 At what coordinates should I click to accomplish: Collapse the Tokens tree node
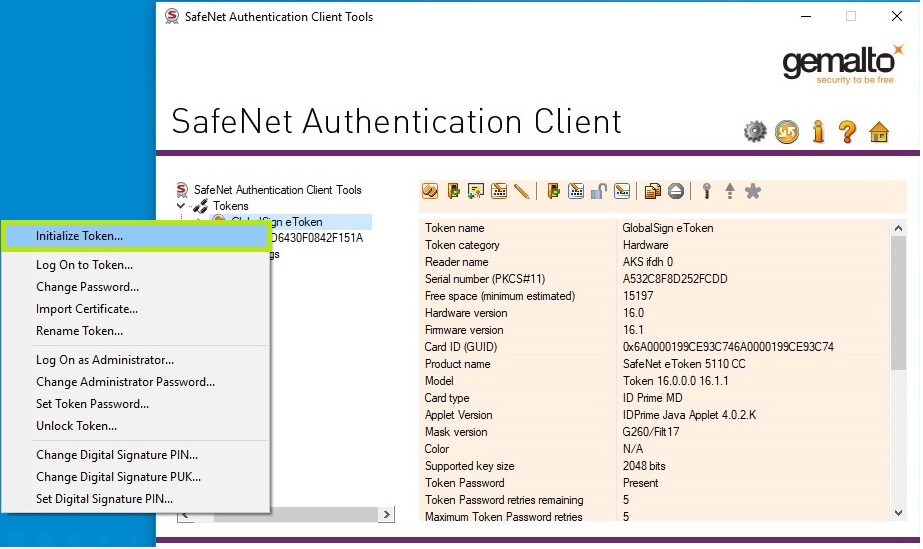[181, 206]
